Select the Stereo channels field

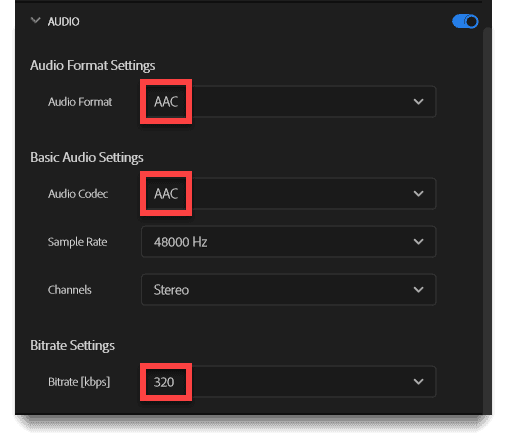[289, 290]
